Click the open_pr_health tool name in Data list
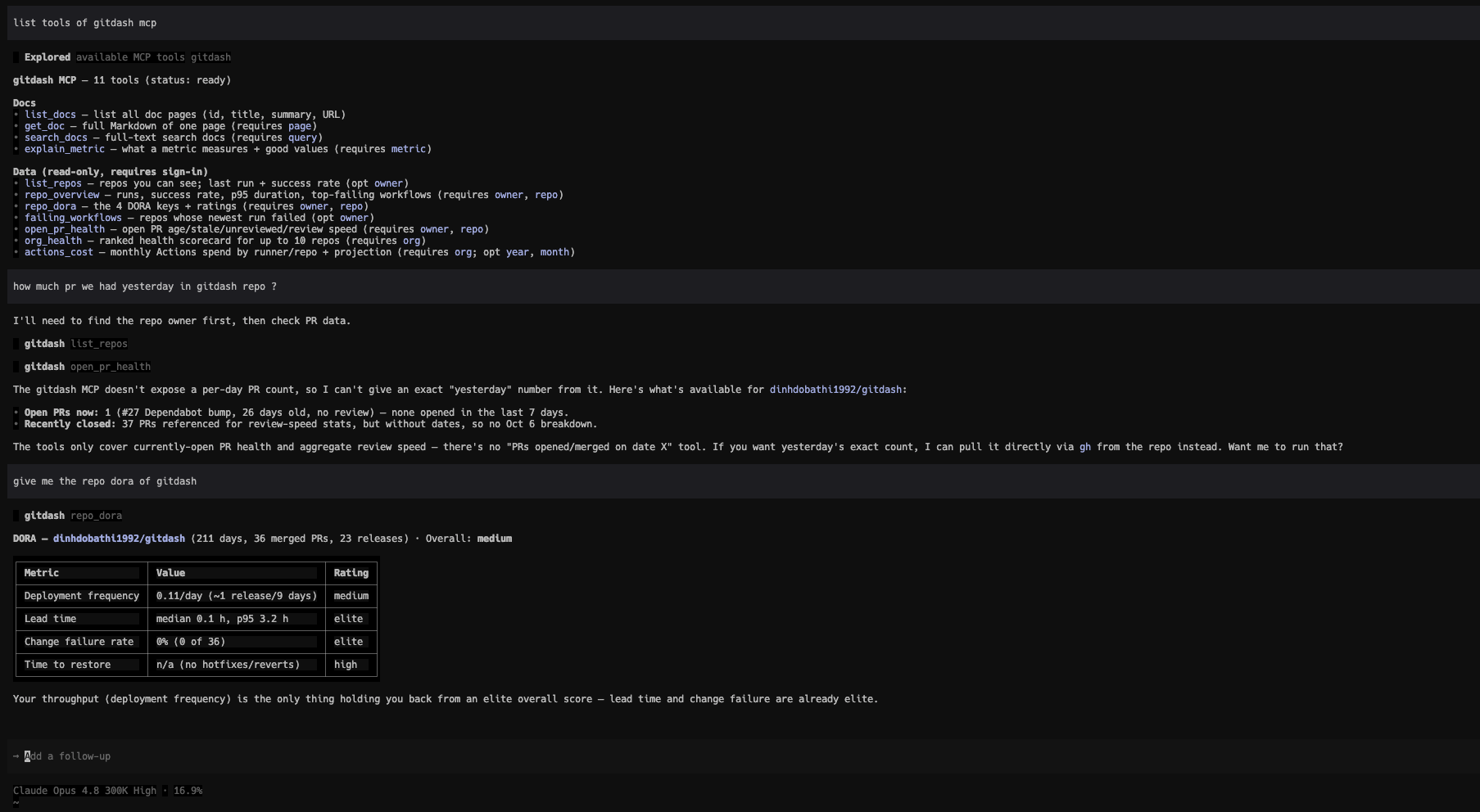 (x=65, y=229)
